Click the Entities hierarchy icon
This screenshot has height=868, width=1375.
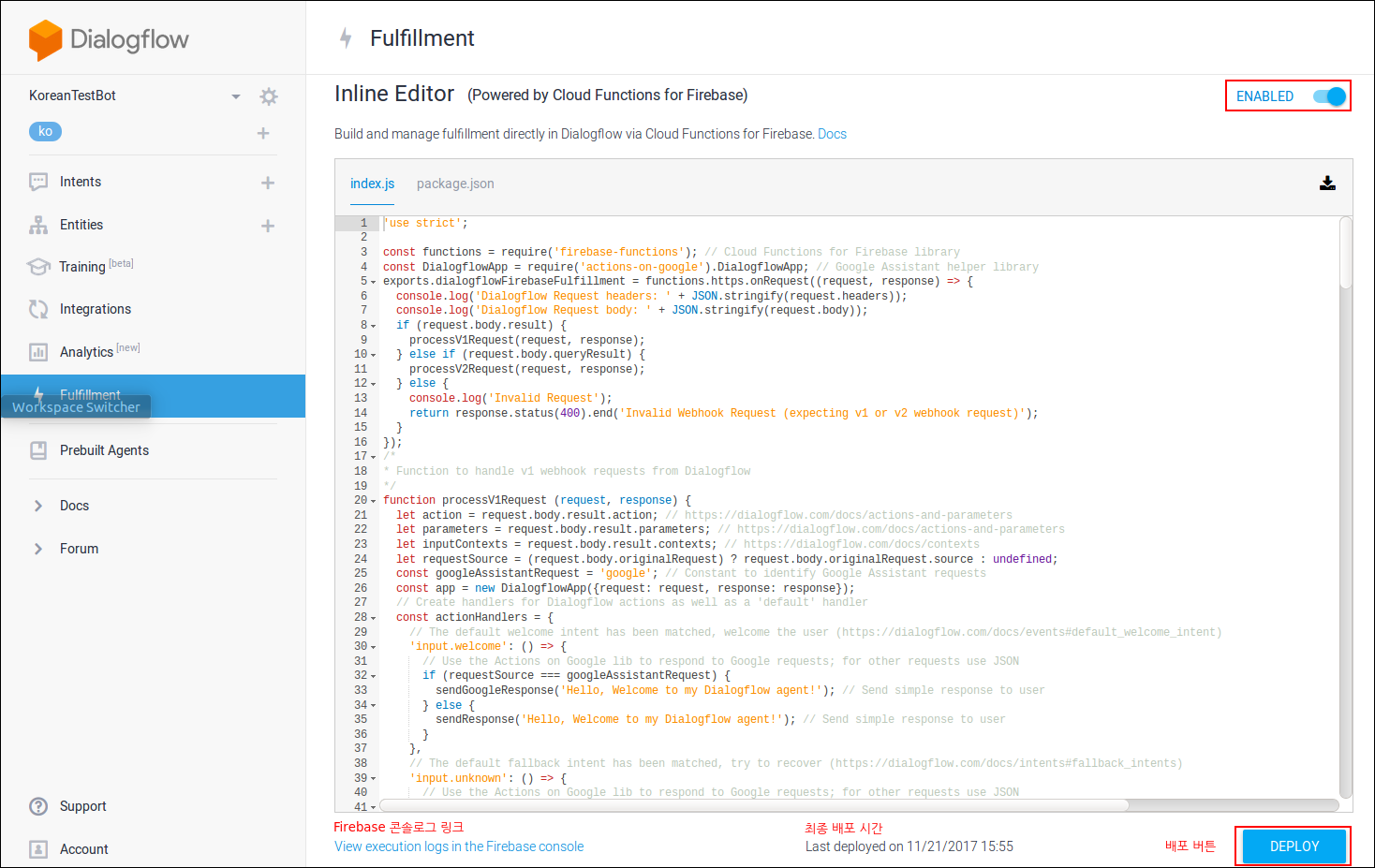click(38, 225)
